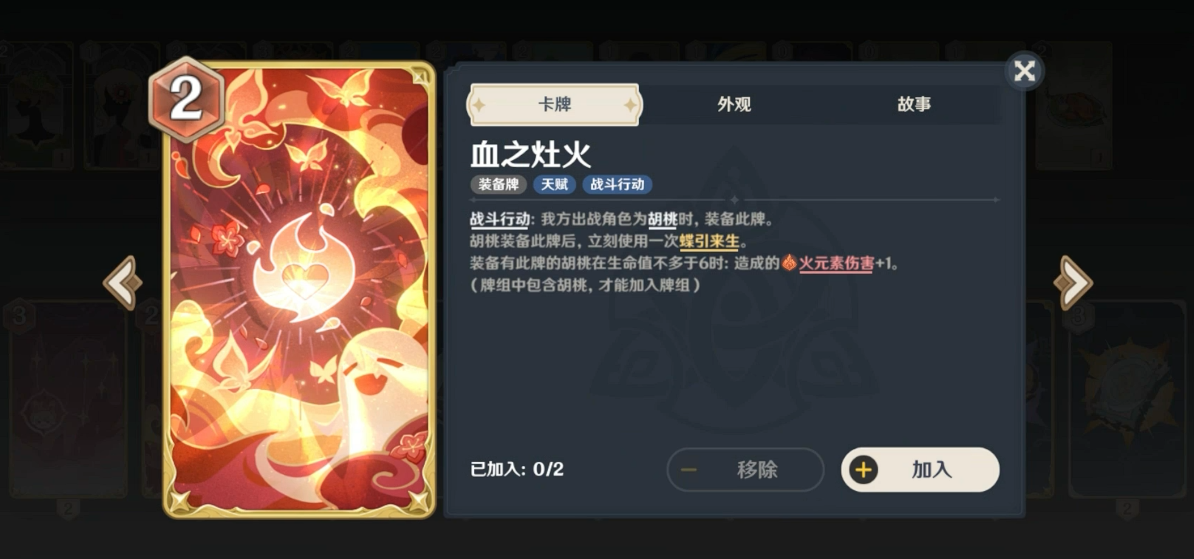Click the plus icon on 加入 button
This screenshot has height=559, width=1194.
coord(863,470)
